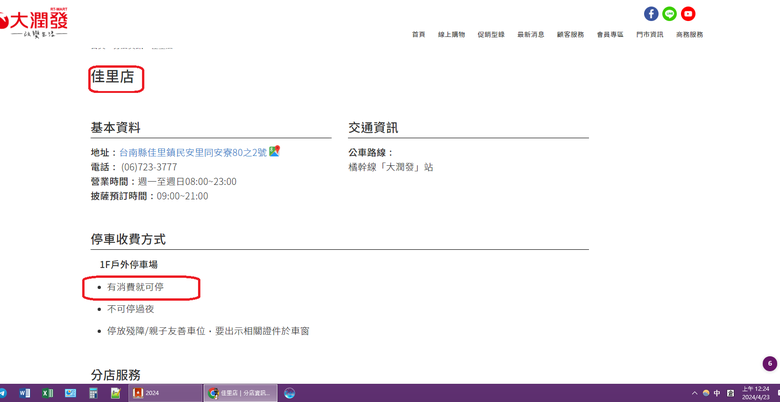The width and height of the screenshot is (780, 402).
Task: Open the Facebook icon link
Action: tap(651, 14)
